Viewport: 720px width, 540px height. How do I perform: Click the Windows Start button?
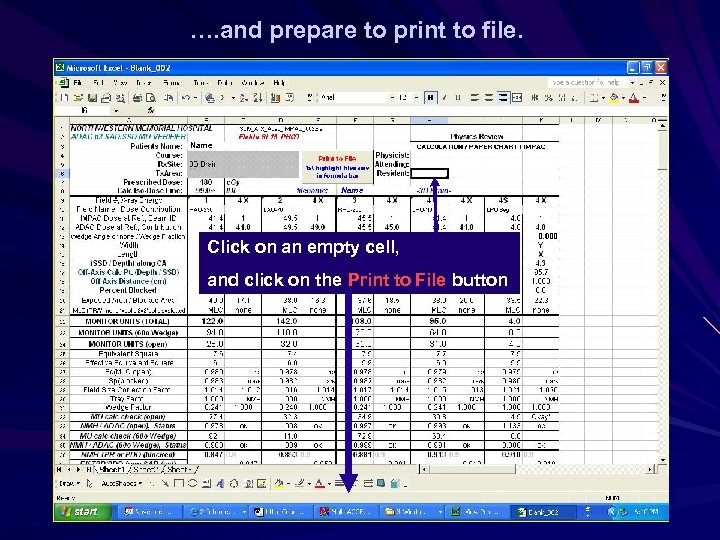pos(82,512)
